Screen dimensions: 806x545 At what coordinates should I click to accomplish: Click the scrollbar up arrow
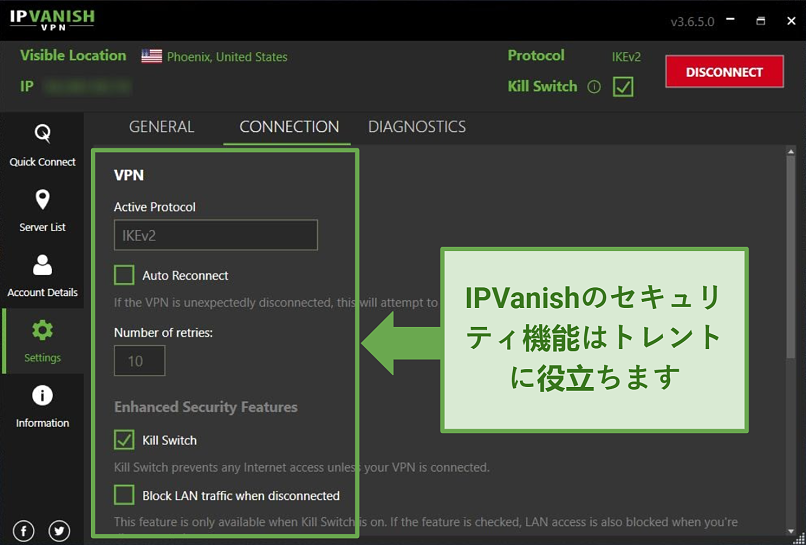[791, 151]
